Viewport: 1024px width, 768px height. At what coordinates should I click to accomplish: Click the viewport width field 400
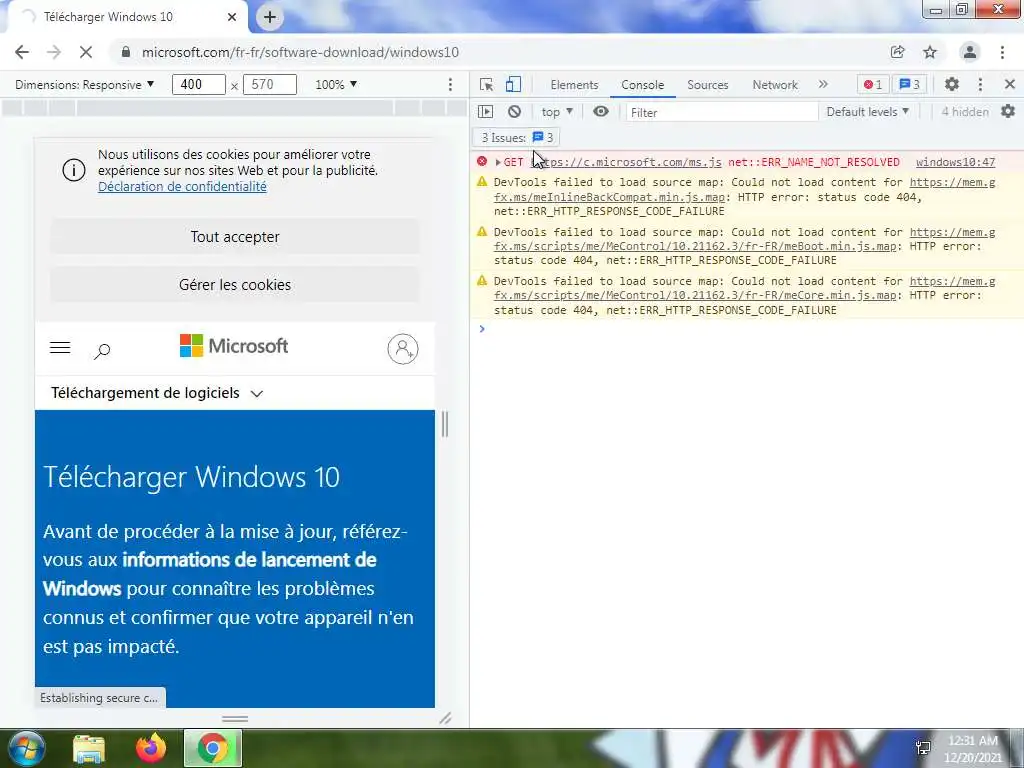(x=199, y=85)
